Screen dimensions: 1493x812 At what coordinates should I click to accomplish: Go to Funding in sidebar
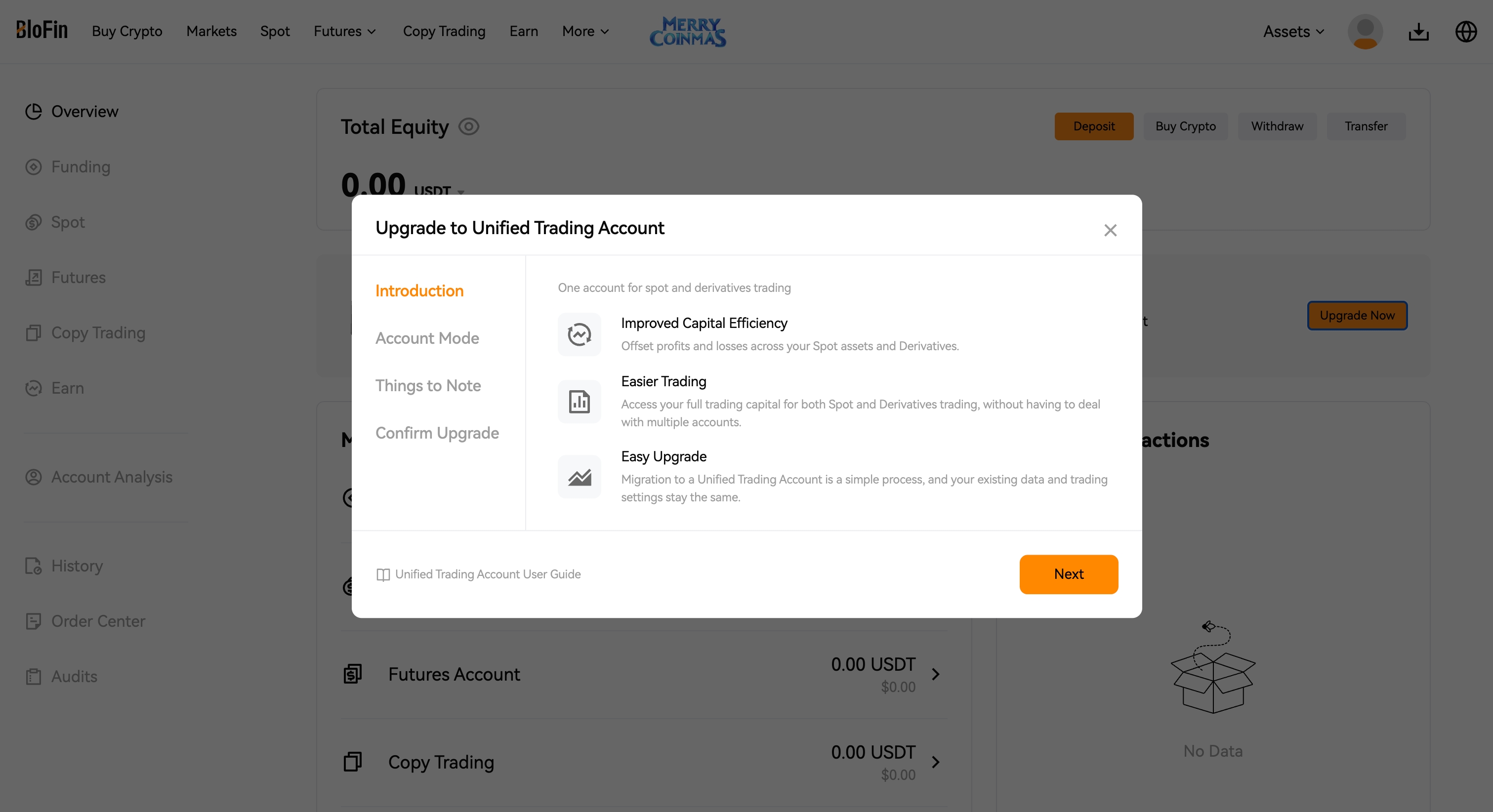(x=81, y=167)
